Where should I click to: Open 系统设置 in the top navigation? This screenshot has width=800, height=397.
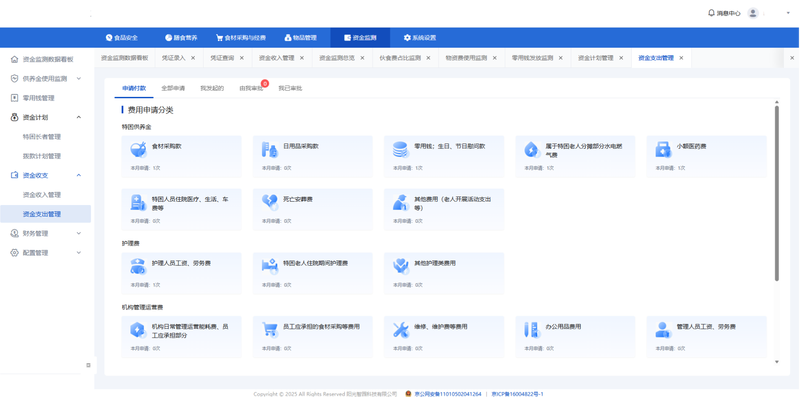(420, 38)
